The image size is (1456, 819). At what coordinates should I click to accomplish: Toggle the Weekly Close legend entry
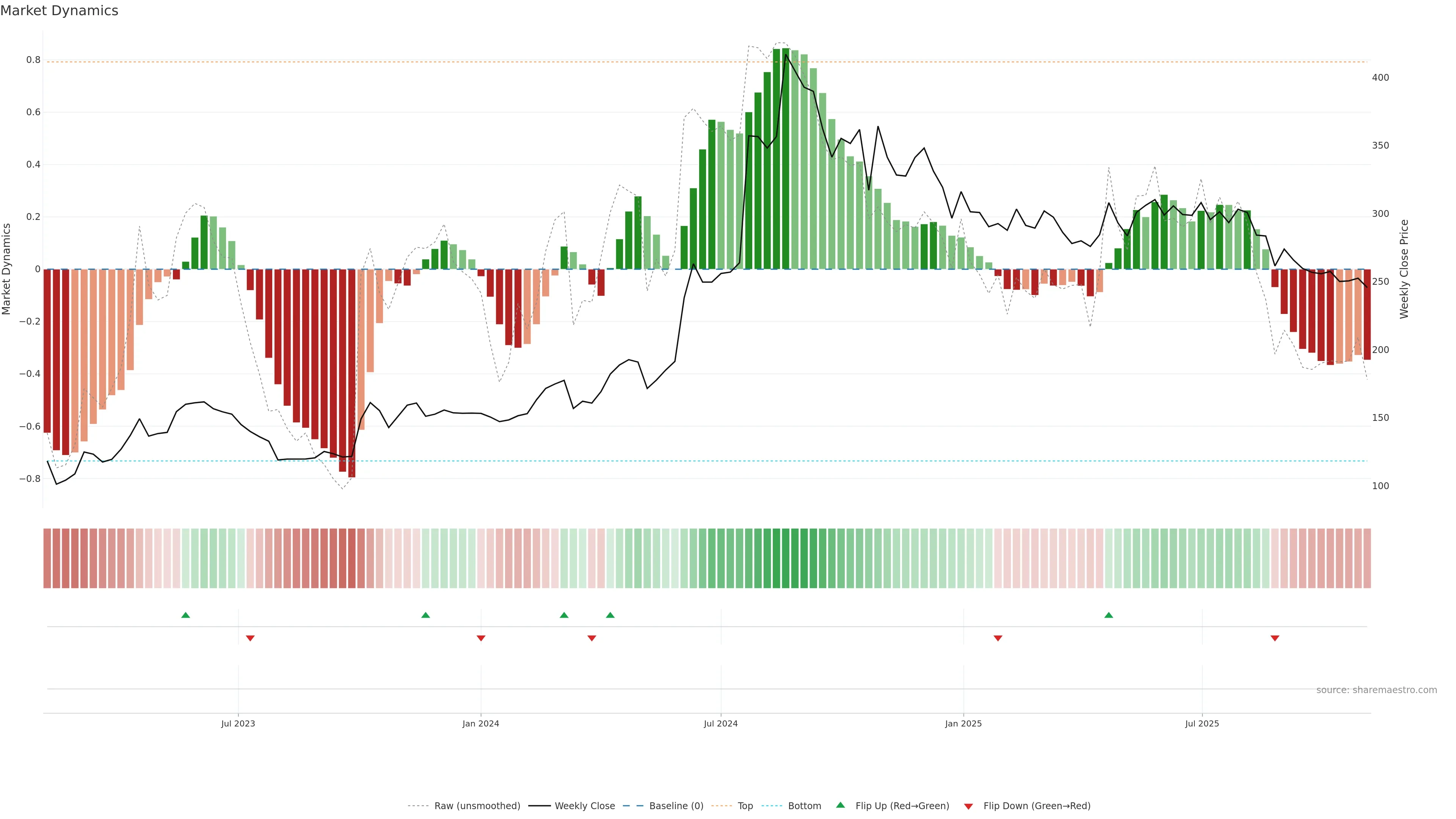[584, 806]
